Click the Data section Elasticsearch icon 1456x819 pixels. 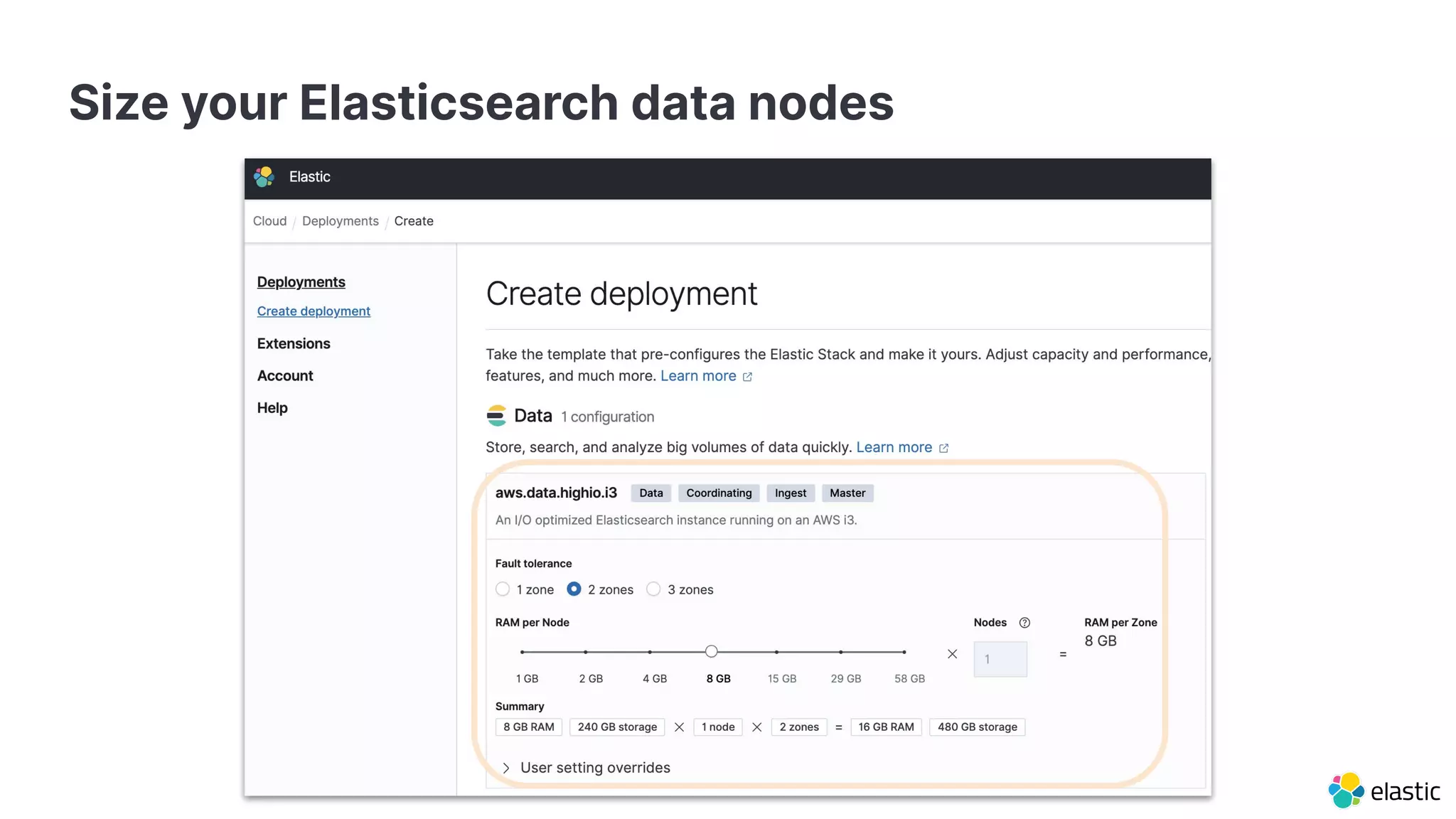click(496, 416)
